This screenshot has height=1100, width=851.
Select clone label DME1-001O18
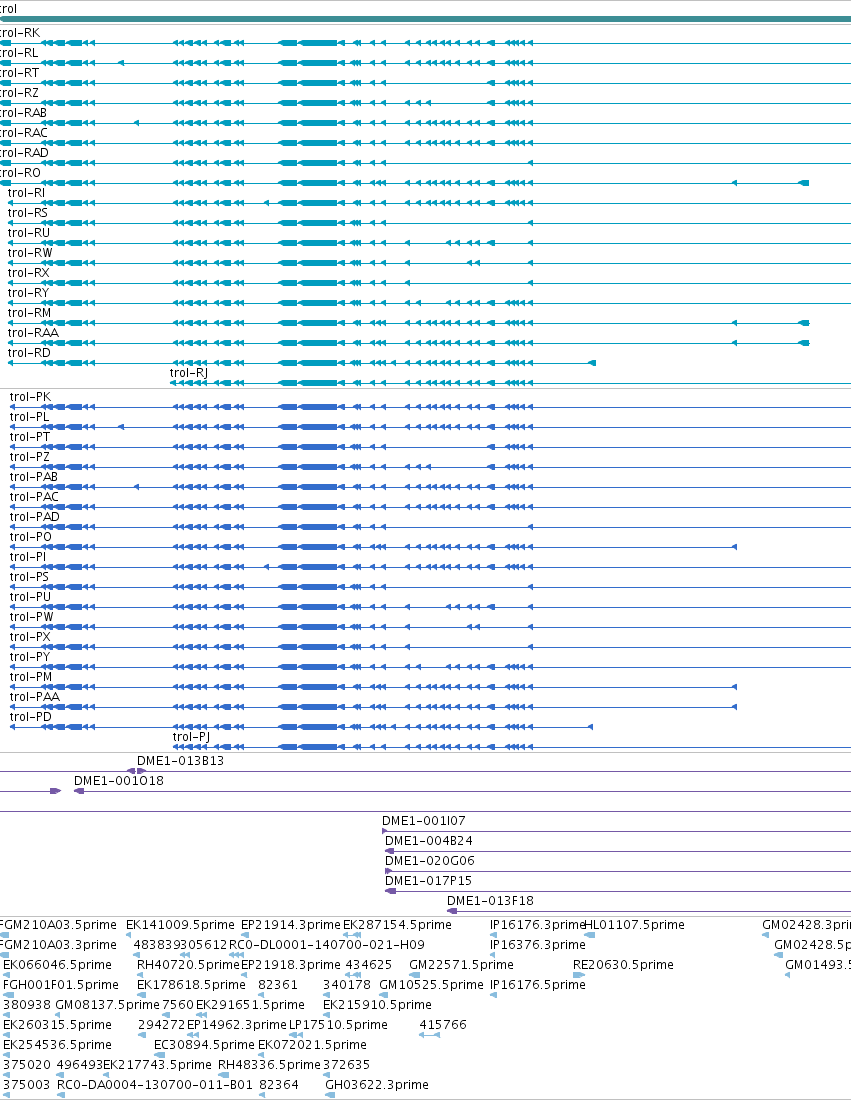[119, 781]
